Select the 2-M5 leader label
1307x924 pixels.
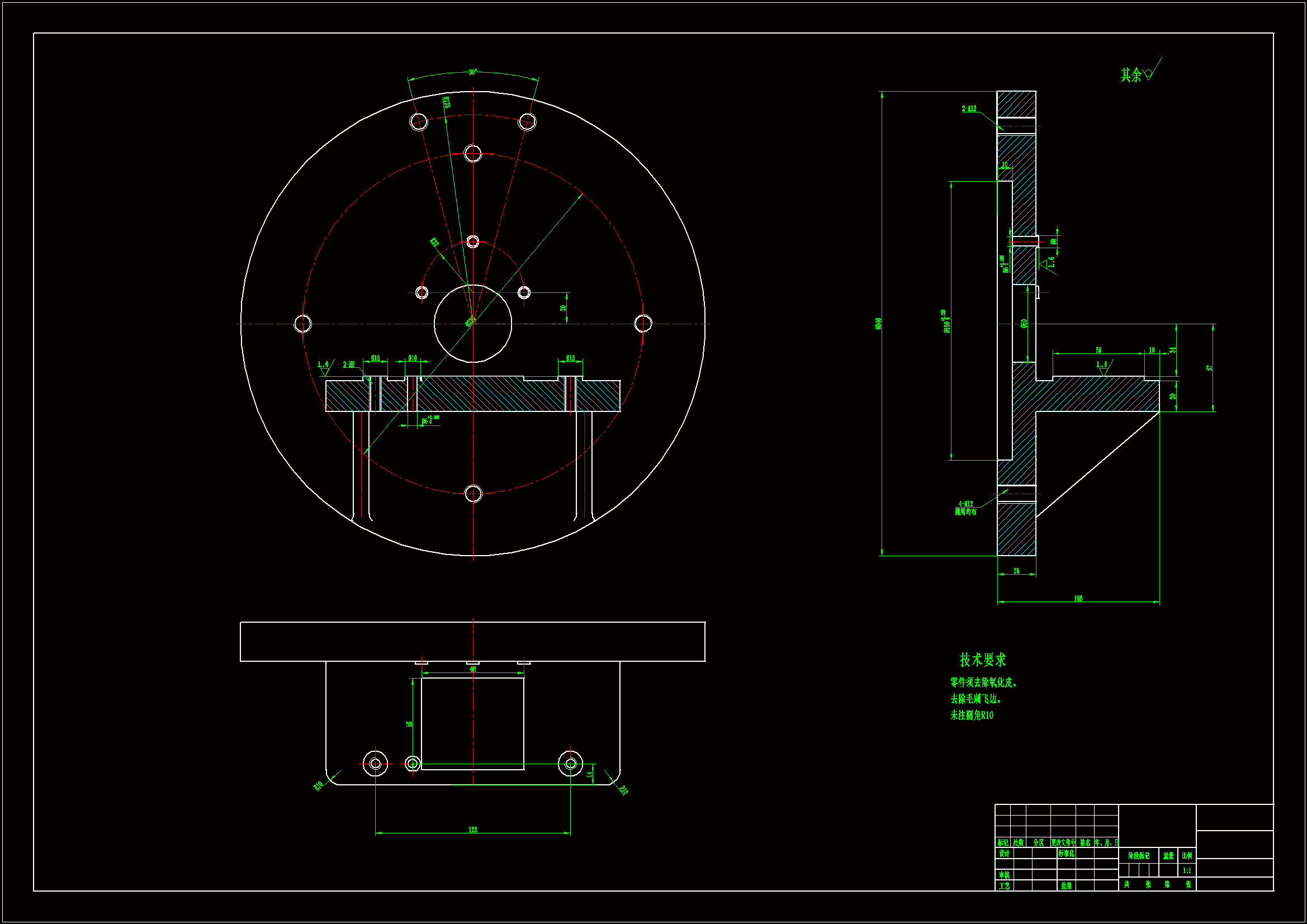(x=349, y=364)
